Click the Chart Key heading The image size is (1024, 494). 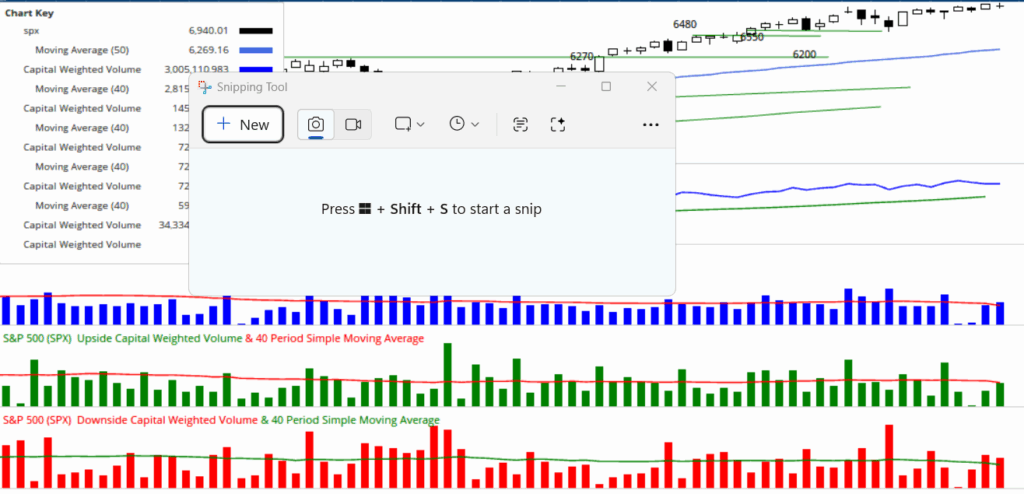(x=30, y=14)
